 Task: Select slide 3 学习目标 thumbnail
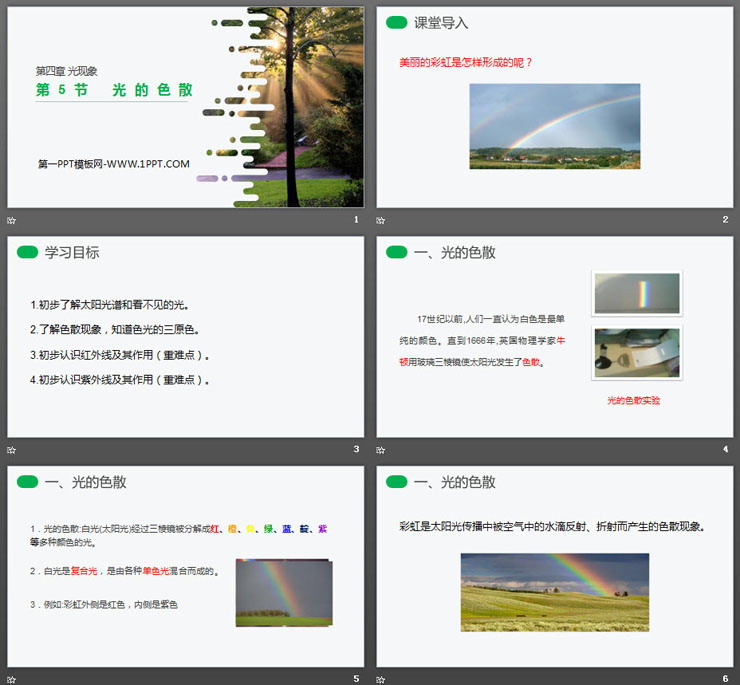(x=185, y=337)
